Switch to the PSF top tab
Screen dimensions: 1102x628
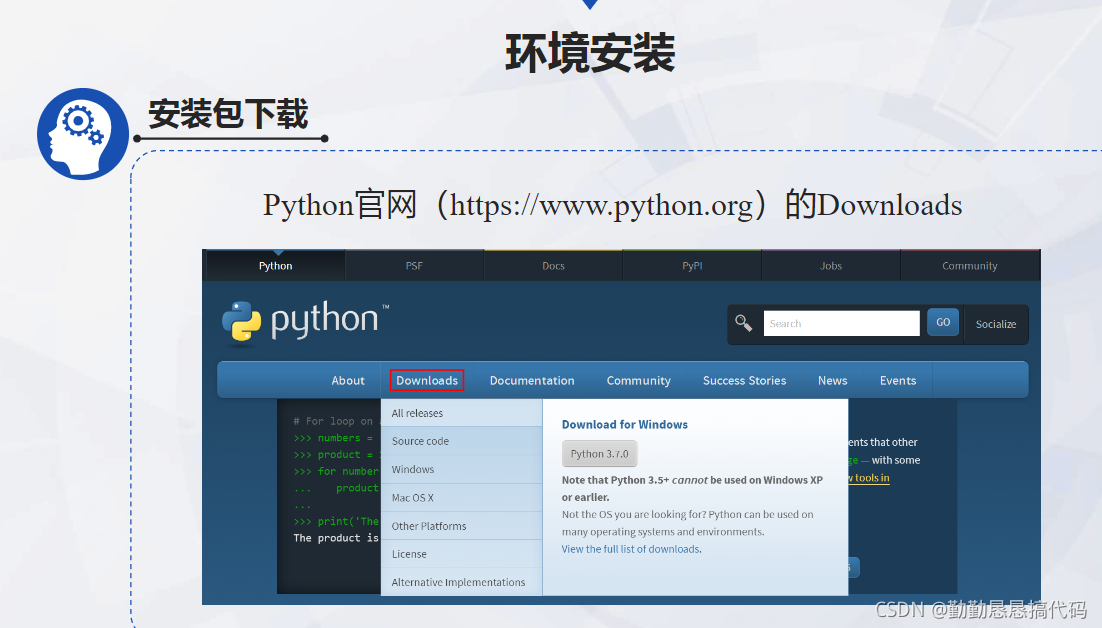[x=414, y=266]
